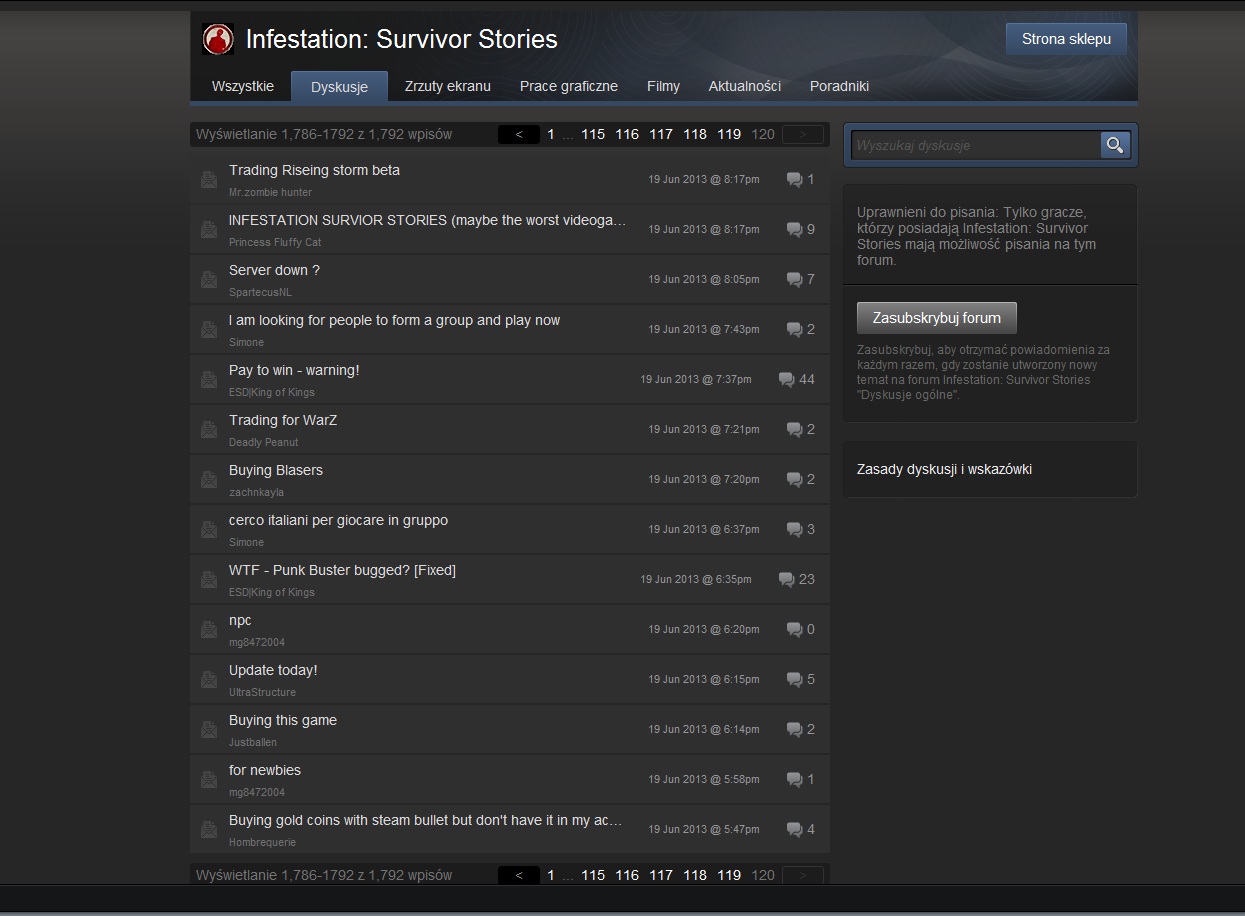Click the game title 'Infestation: Survivor Stories'
The height and width of the screenshot is (916, 1245).
pos(402,39)
